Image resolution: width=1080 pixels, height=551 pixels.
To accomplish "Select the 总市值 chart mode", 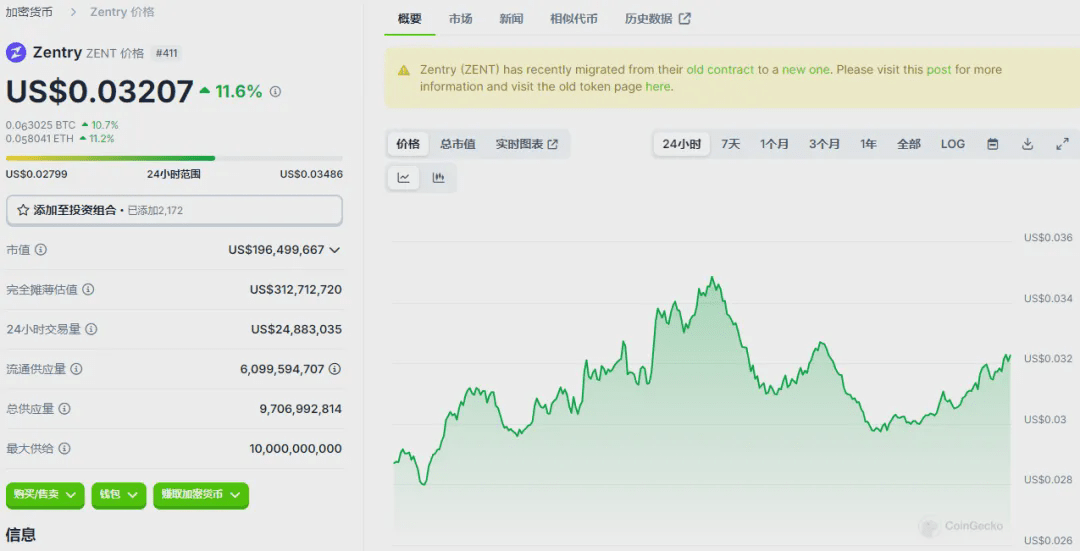I will point(458,144).
